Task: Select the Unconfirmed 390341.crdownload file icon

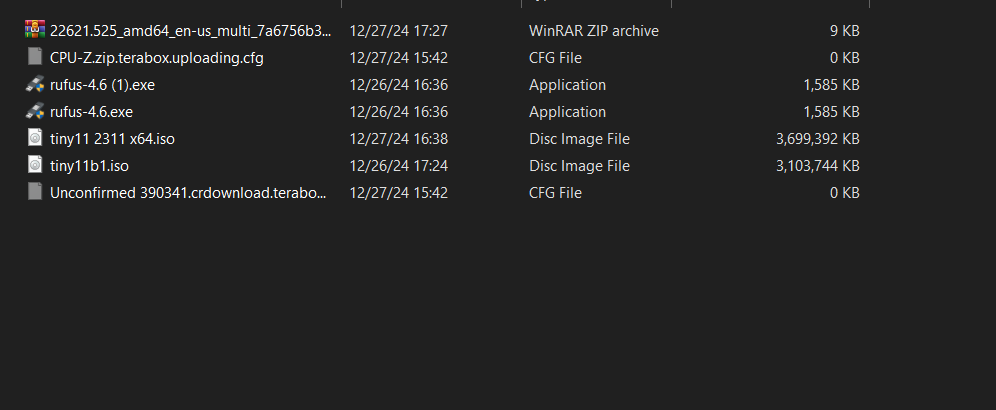Action: coord(35,192)
